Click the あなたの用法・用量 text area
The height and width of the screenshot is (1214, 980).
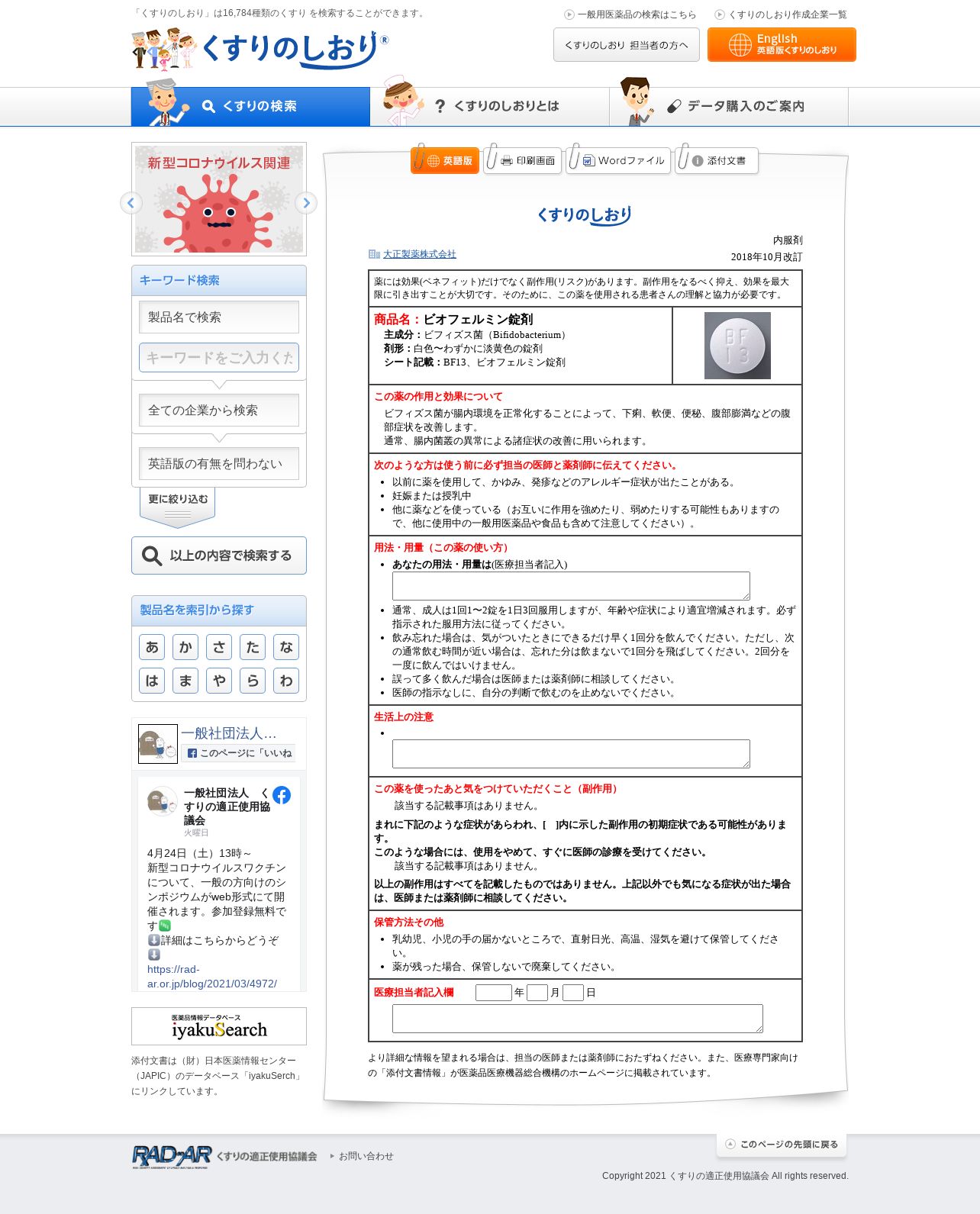coord(571,586)
